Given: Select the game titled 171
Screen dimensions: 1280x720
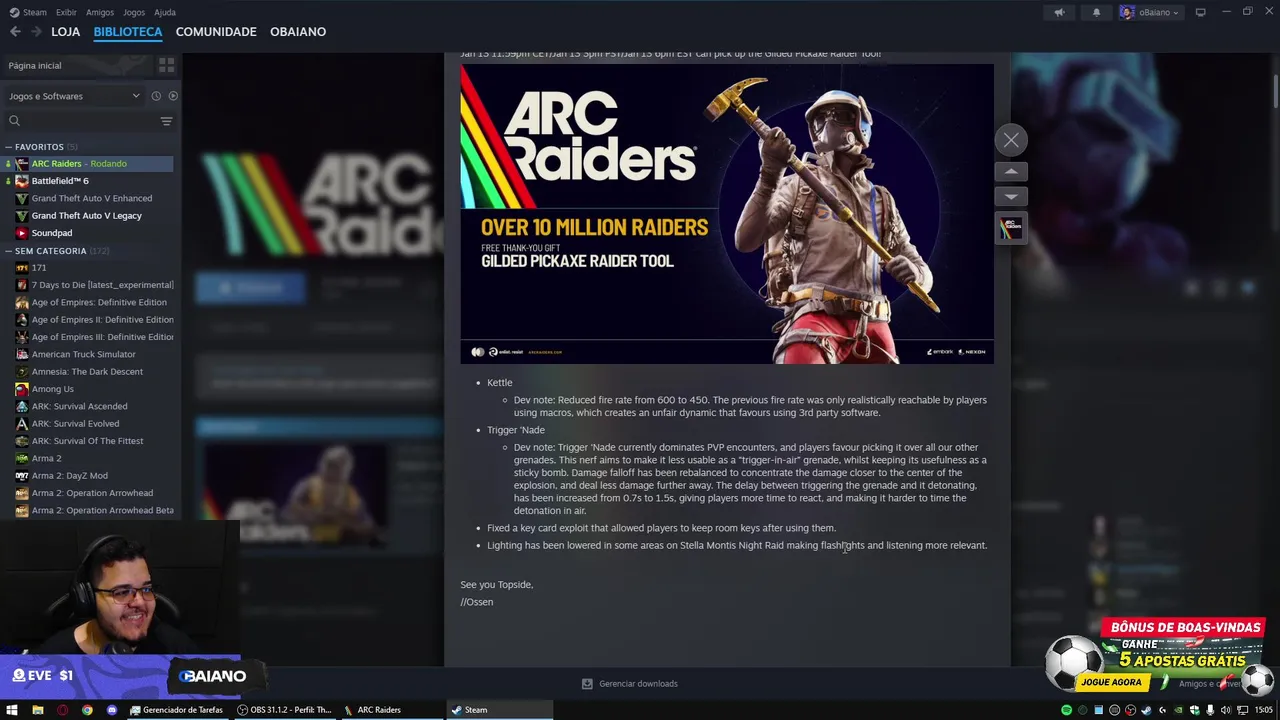Looking at the screenshot, I should [89, 268].
